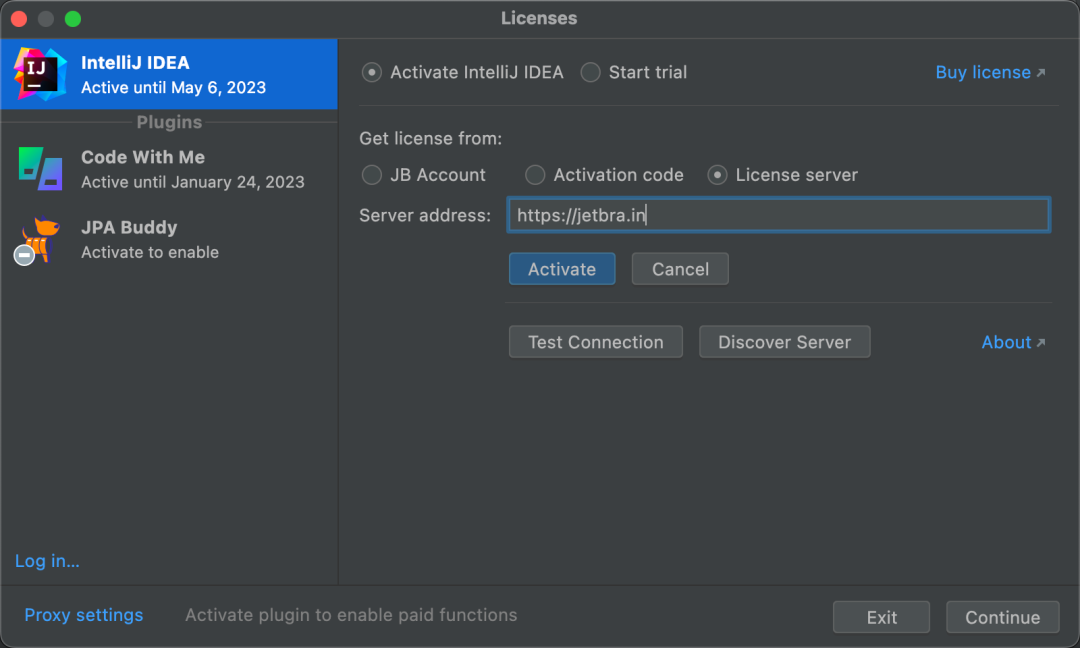
Task: Click the Code With Me plugin icon
Action: click(x=41, y=169)
